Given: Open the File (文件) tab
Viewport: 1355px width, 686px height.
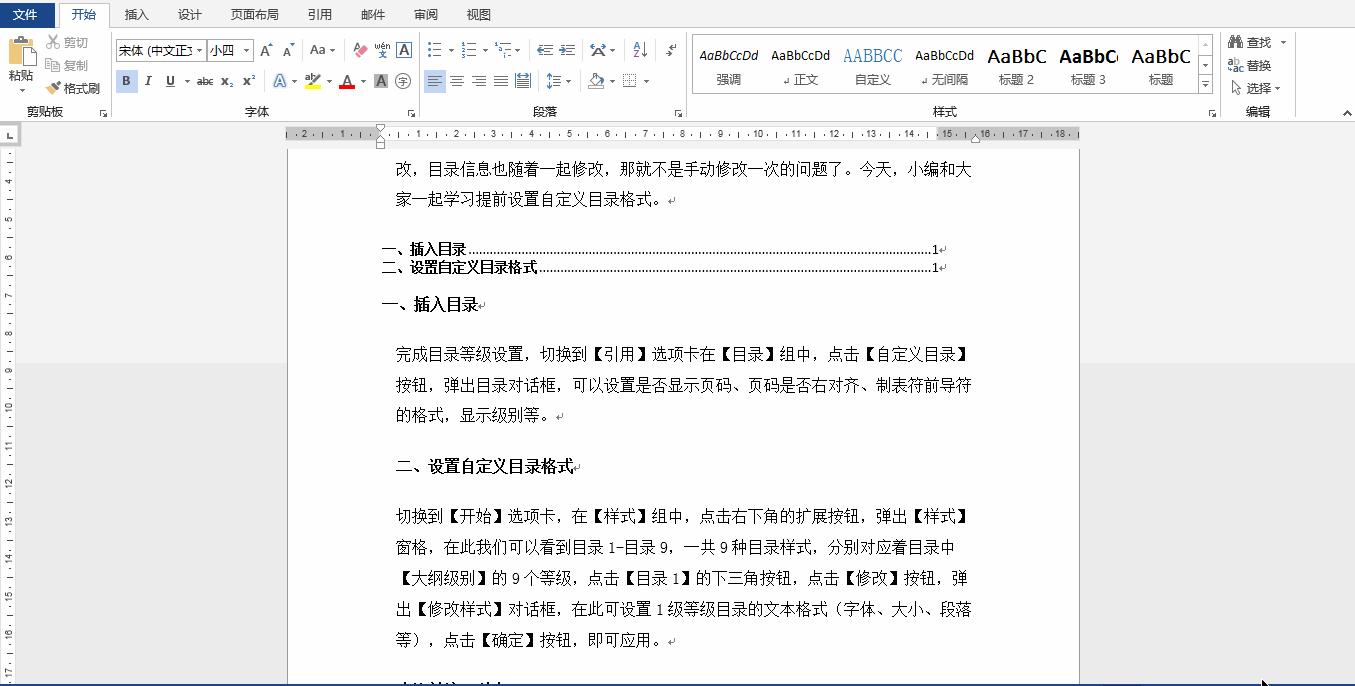Looking at the screenshot, I should click(x=25, y=15).
